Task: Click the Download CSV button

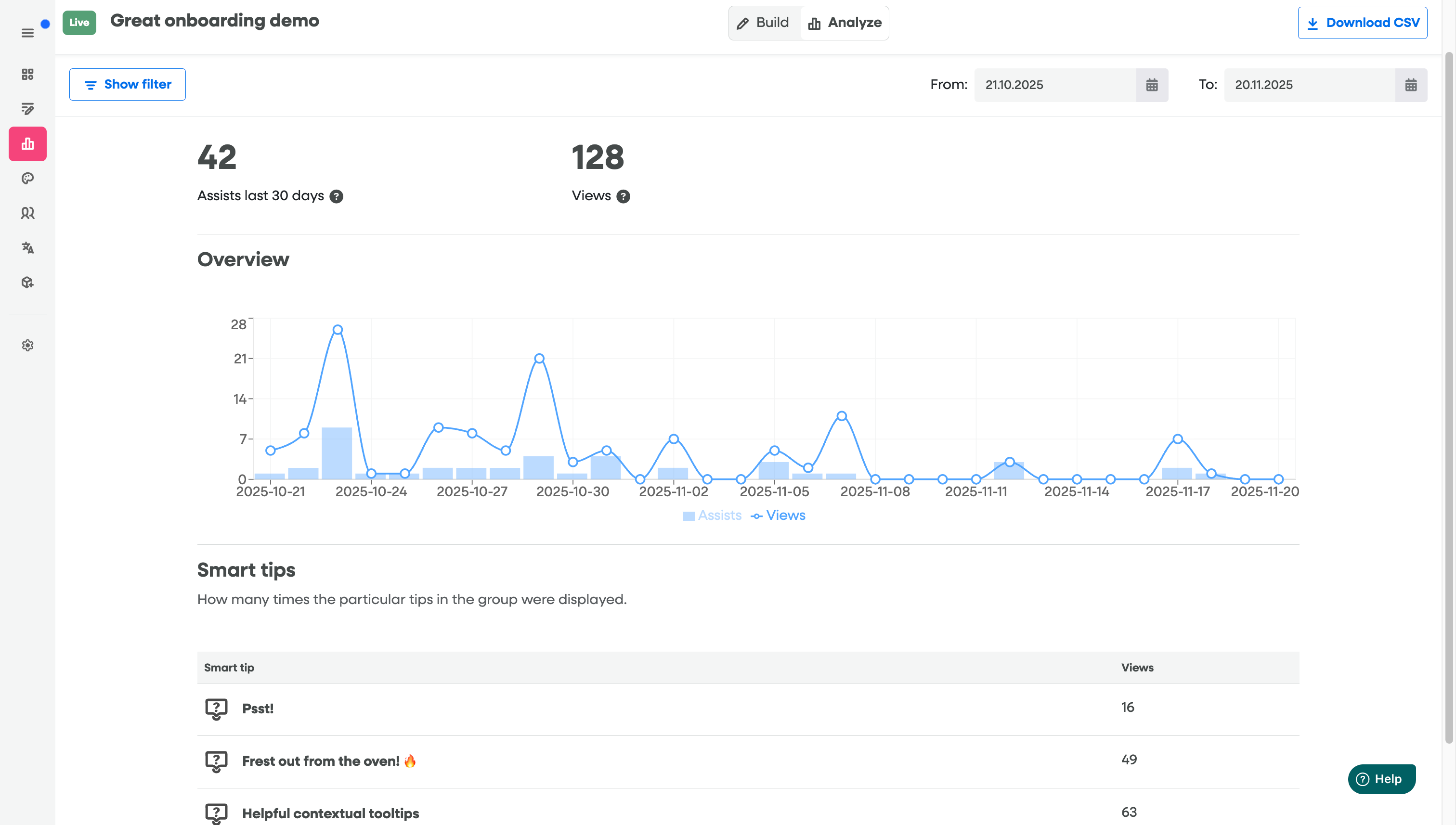Action: point(1362,23)
